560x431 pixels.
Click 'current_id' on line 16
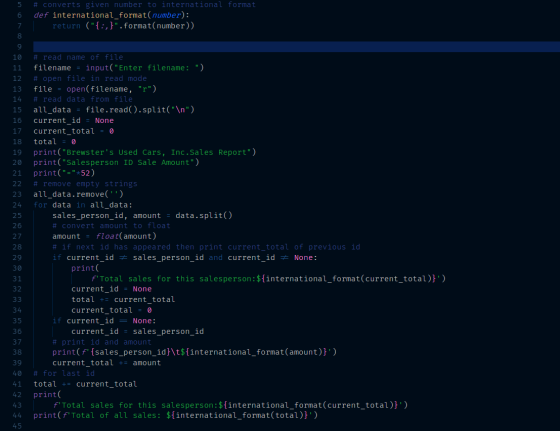click(57, 121)
